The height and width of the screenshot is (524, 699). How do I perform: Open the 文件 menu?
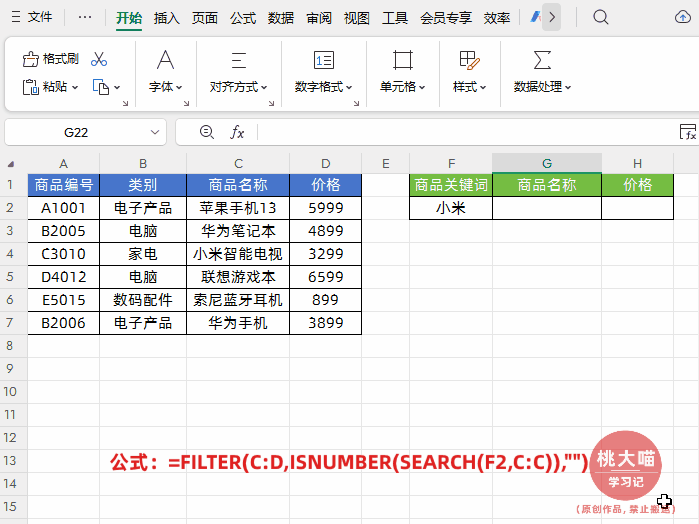click(32, 17)
